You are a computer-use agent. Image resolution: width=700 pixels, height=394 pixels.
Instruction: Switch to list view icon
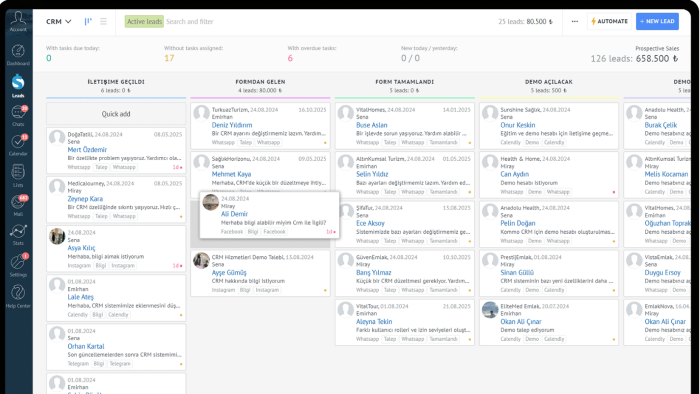pyautogui.click(x=104, y=21)
